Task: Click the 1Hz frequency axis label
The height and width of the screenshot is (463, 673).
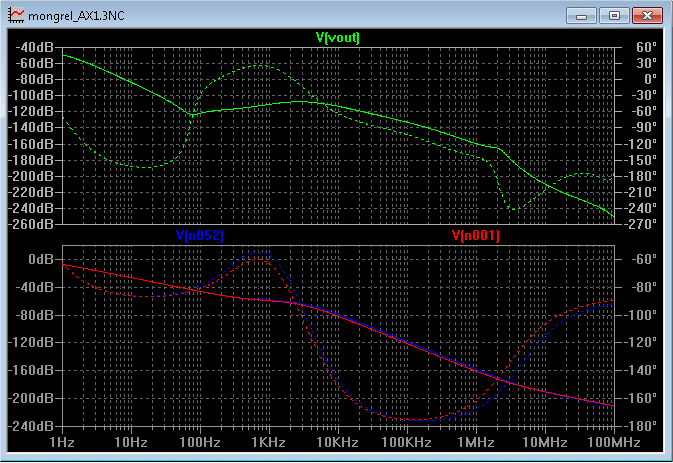Action: pos(62,442)
